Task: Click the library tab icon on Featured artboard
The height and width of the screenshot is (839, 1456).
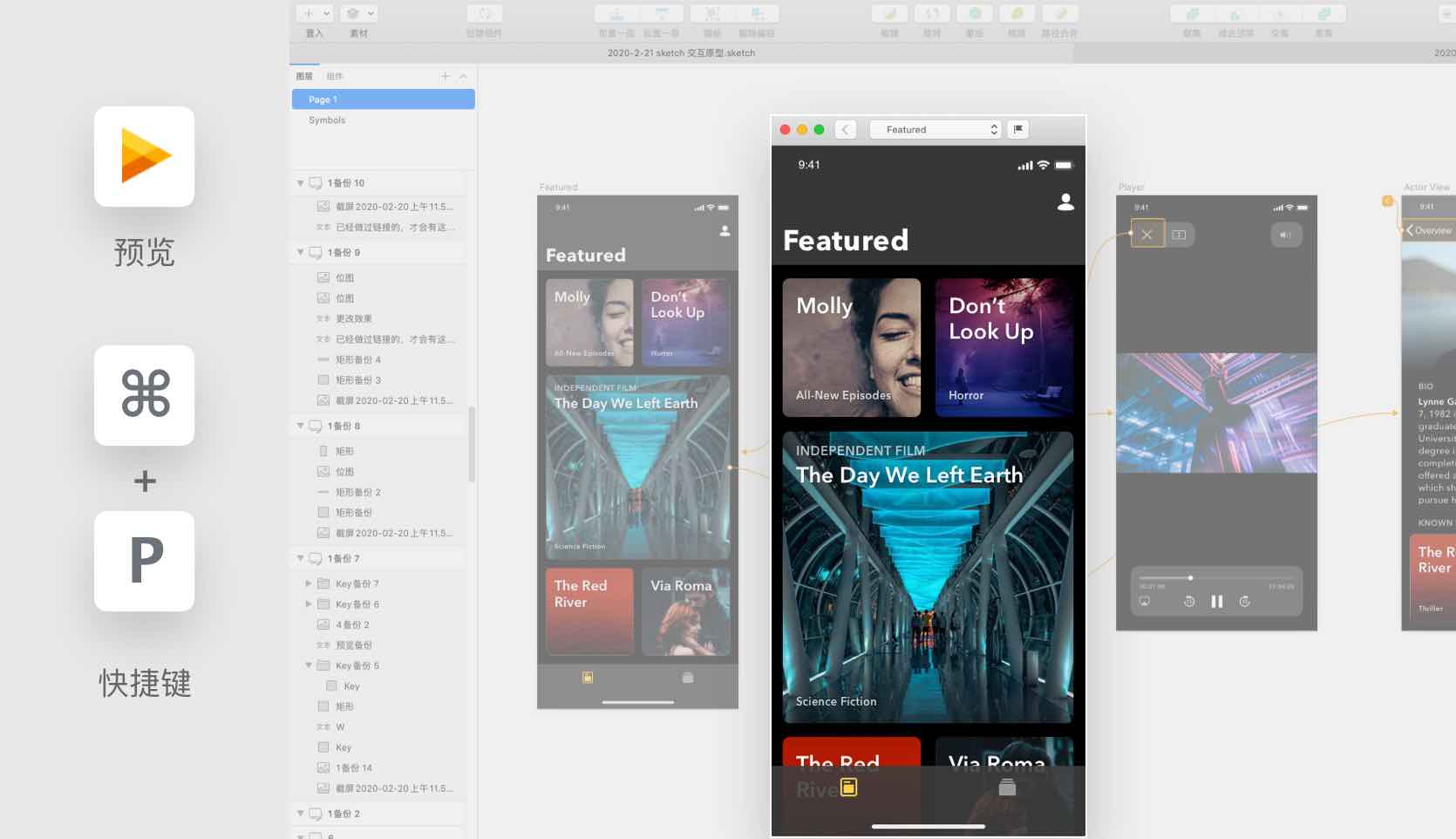Action: [x=688, y=677]
